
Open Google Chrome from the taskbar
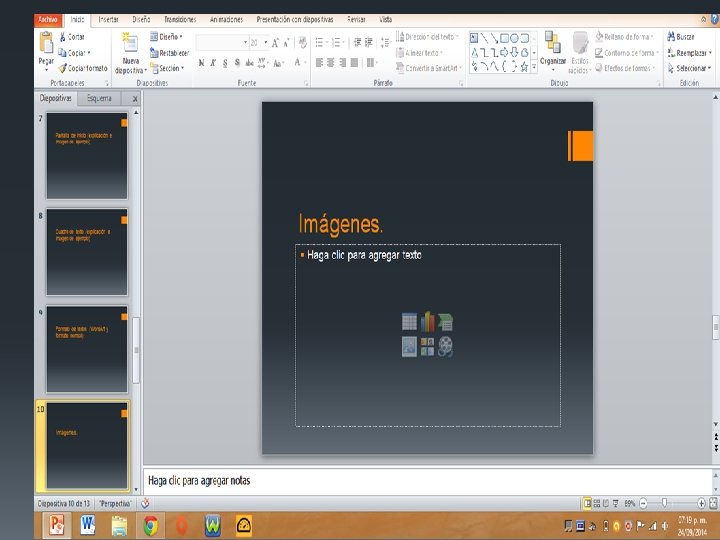click(x=150, y=525)
